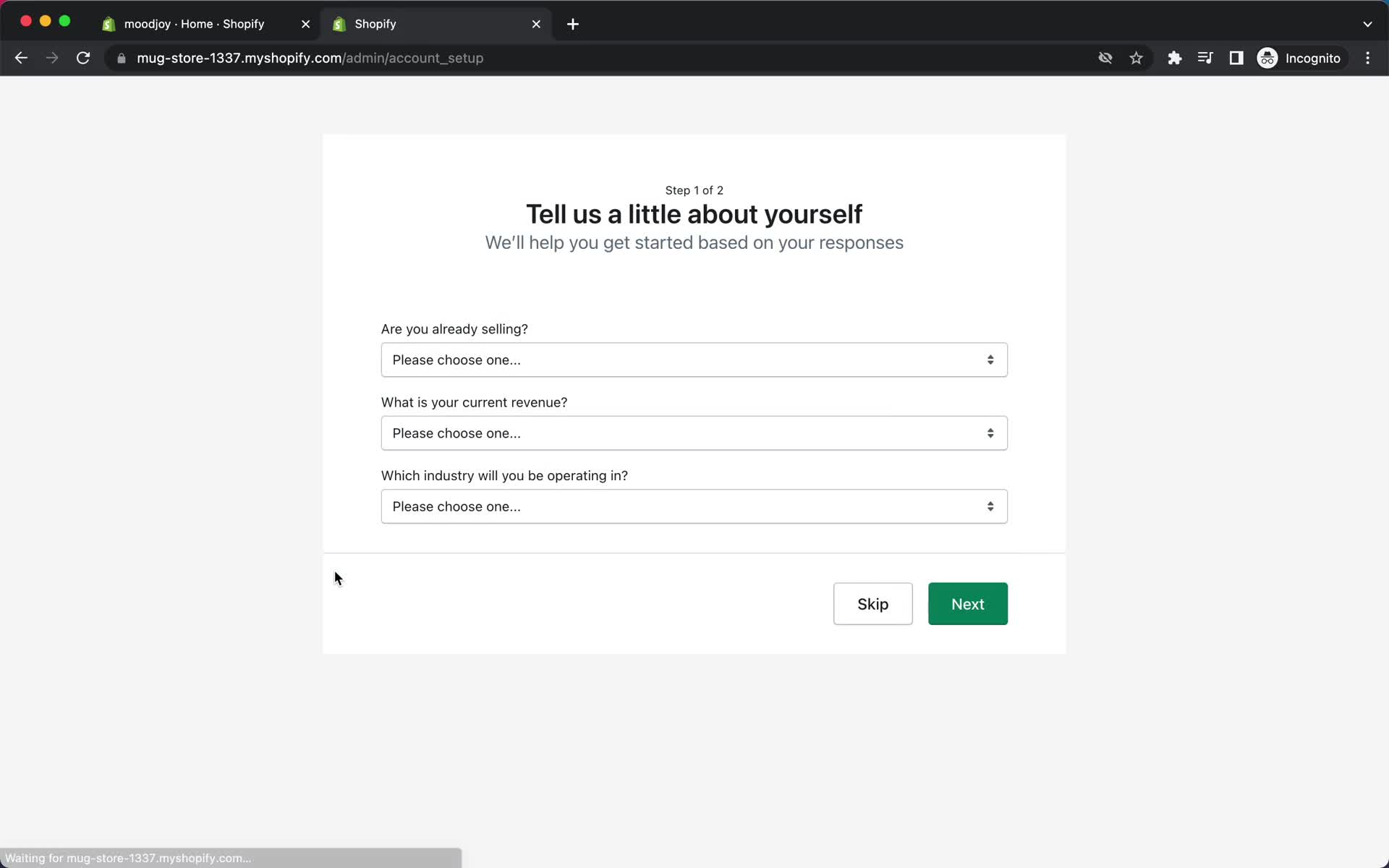
Task: Click the Next button
Action: (x=967, y=603)
